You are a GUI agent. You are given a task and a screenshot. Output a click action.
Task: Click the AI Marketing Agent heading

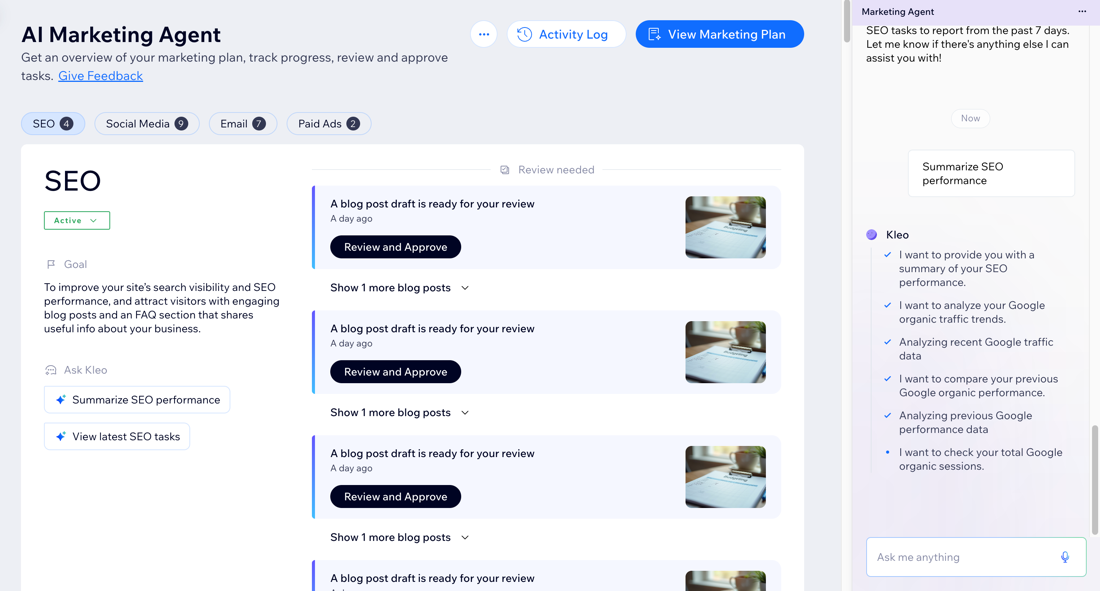(121, 34)
